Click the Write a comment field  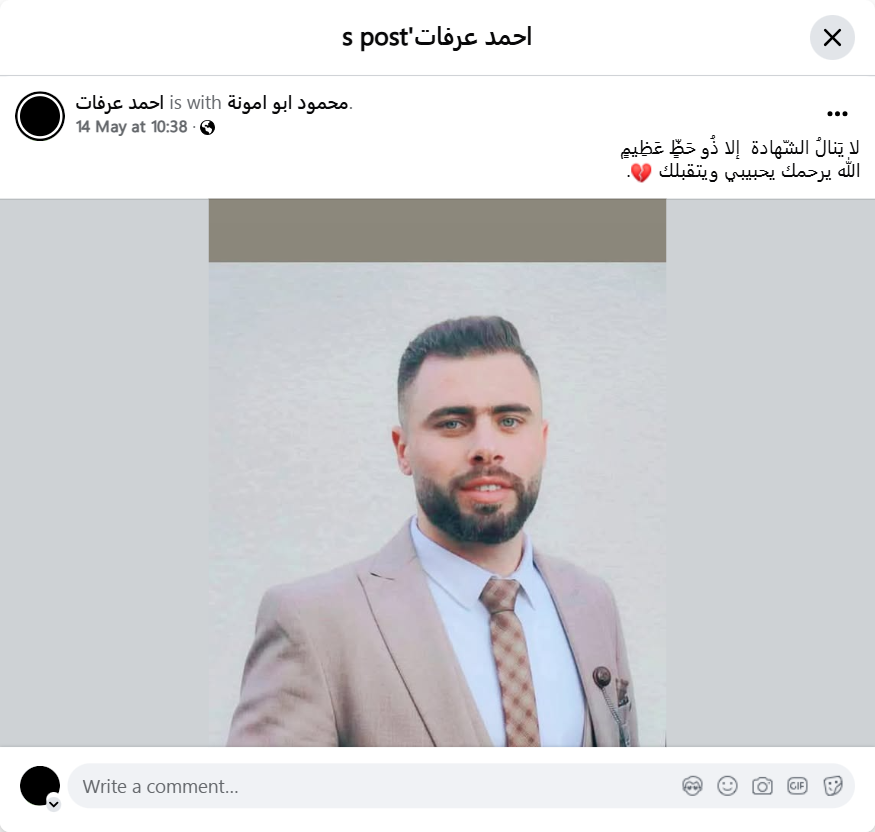click(x=379, y=786)
